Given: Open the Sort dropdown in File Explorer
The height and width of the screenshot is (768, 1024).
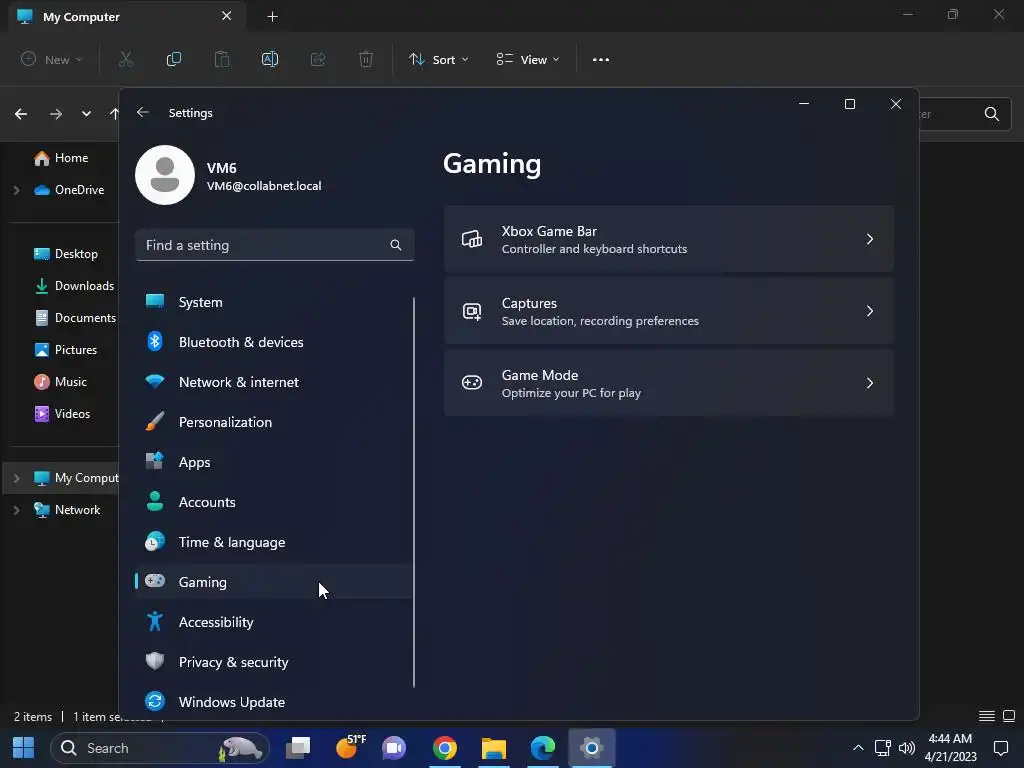Looking at the screenshot, I should pyautogui.click(x=439, y=59).
